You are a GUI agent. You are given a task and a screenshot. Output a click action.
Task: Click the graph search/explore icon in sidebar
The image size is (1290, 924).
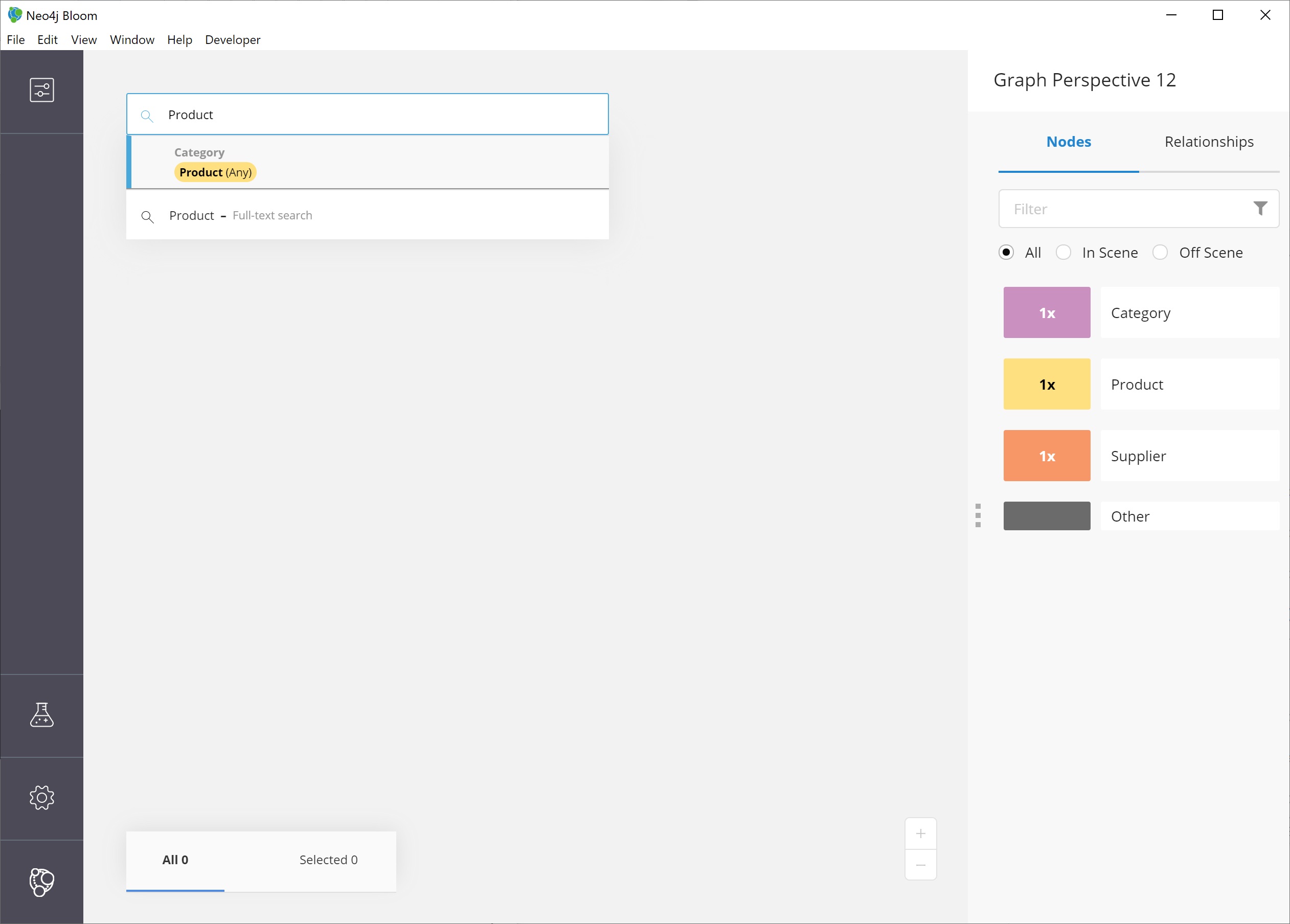click(42, 882)
